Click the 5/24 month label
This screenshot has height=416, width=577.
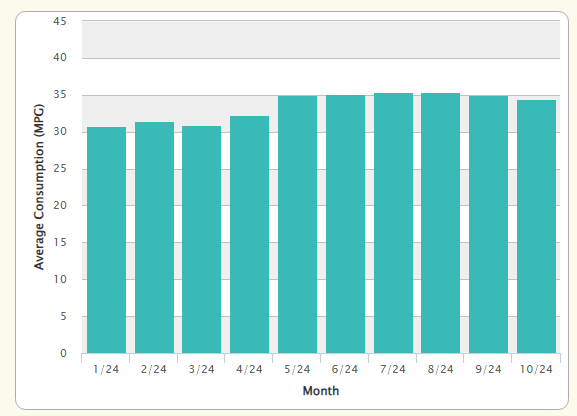(297, 369)
